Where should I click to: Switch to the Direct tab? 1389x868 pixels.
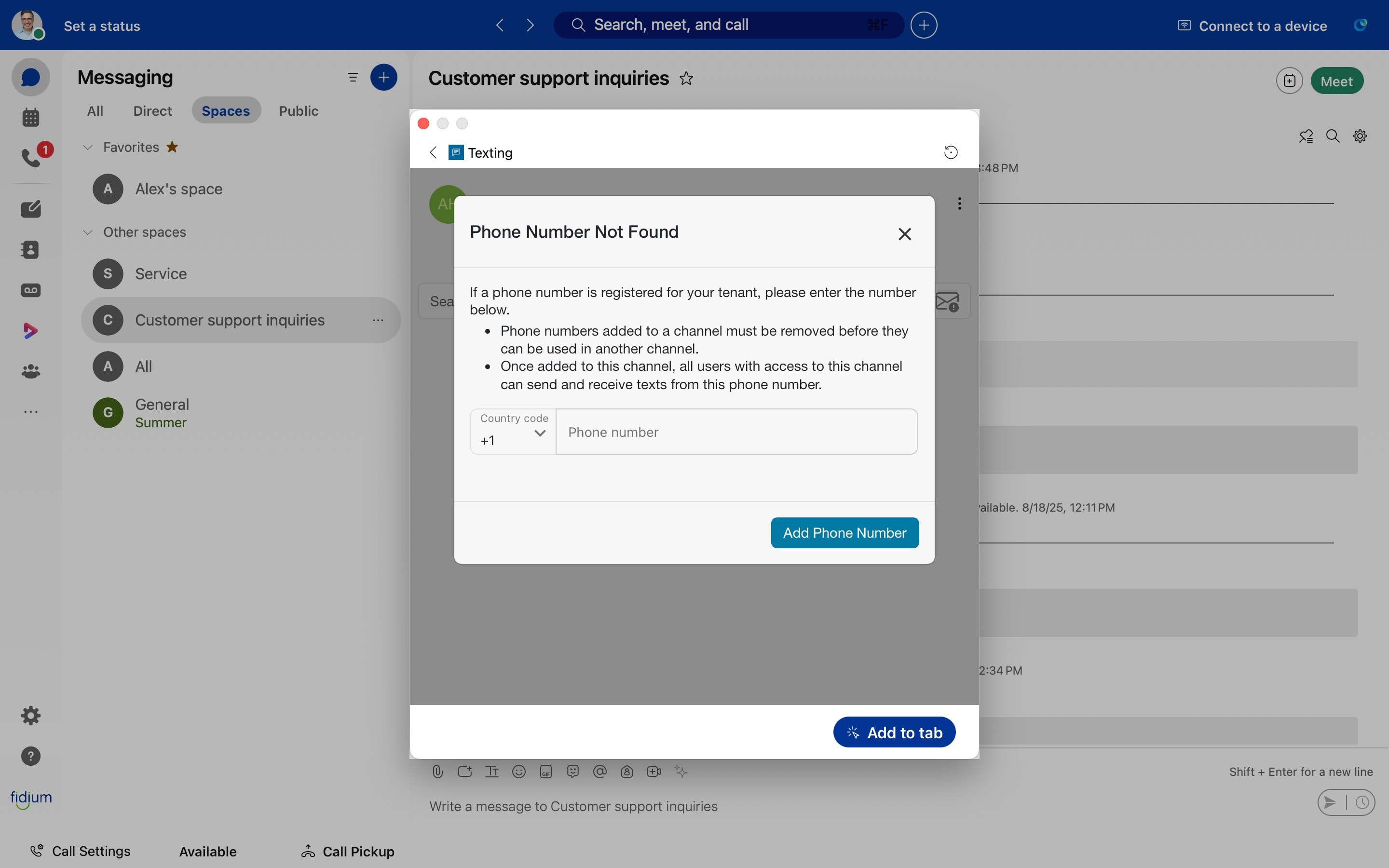click(x=152, y=111)
